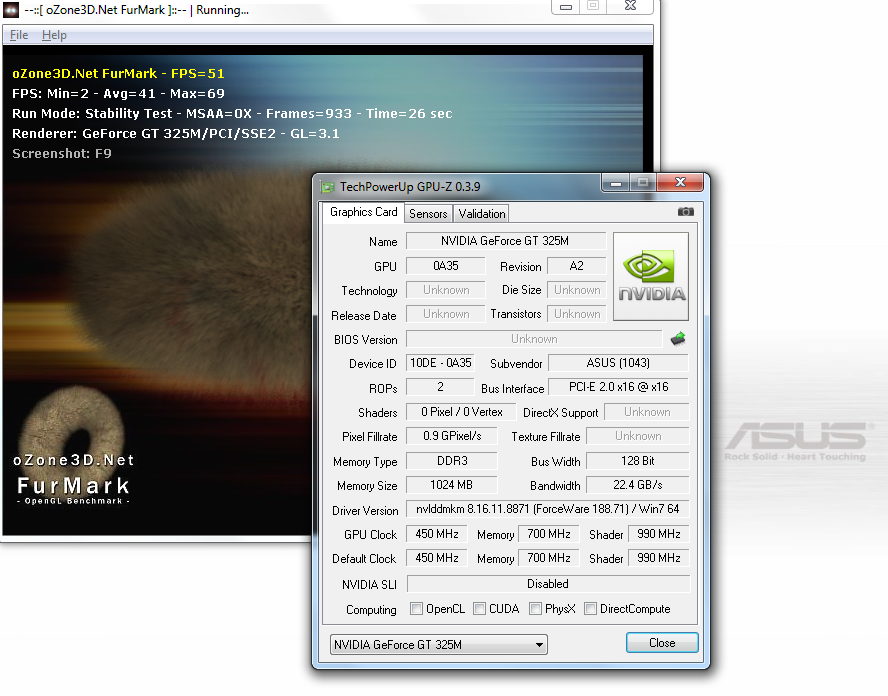Toggle the PhysX checkbox

535,609
